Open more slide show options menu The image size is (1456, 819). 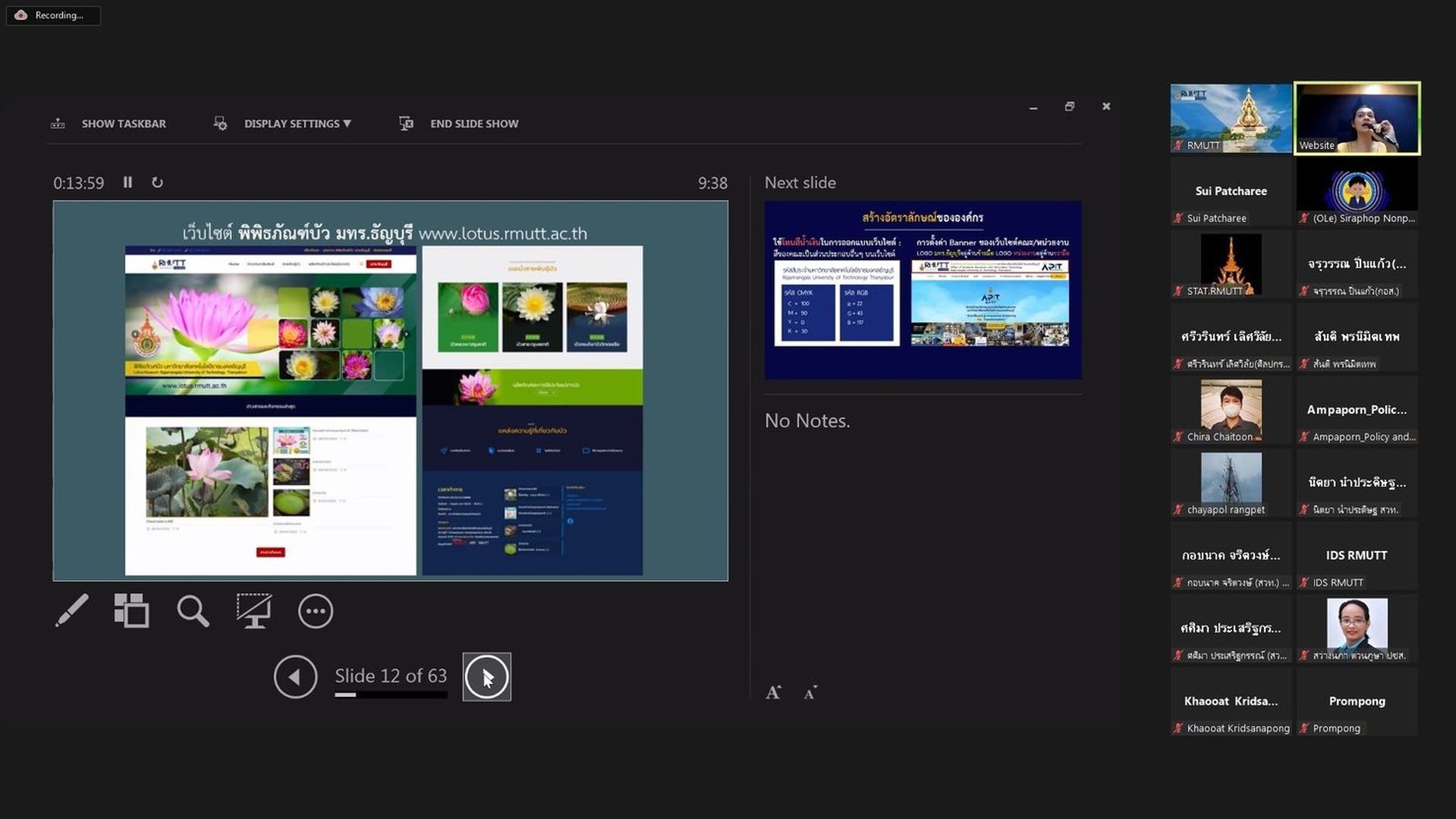click(315, 611)
